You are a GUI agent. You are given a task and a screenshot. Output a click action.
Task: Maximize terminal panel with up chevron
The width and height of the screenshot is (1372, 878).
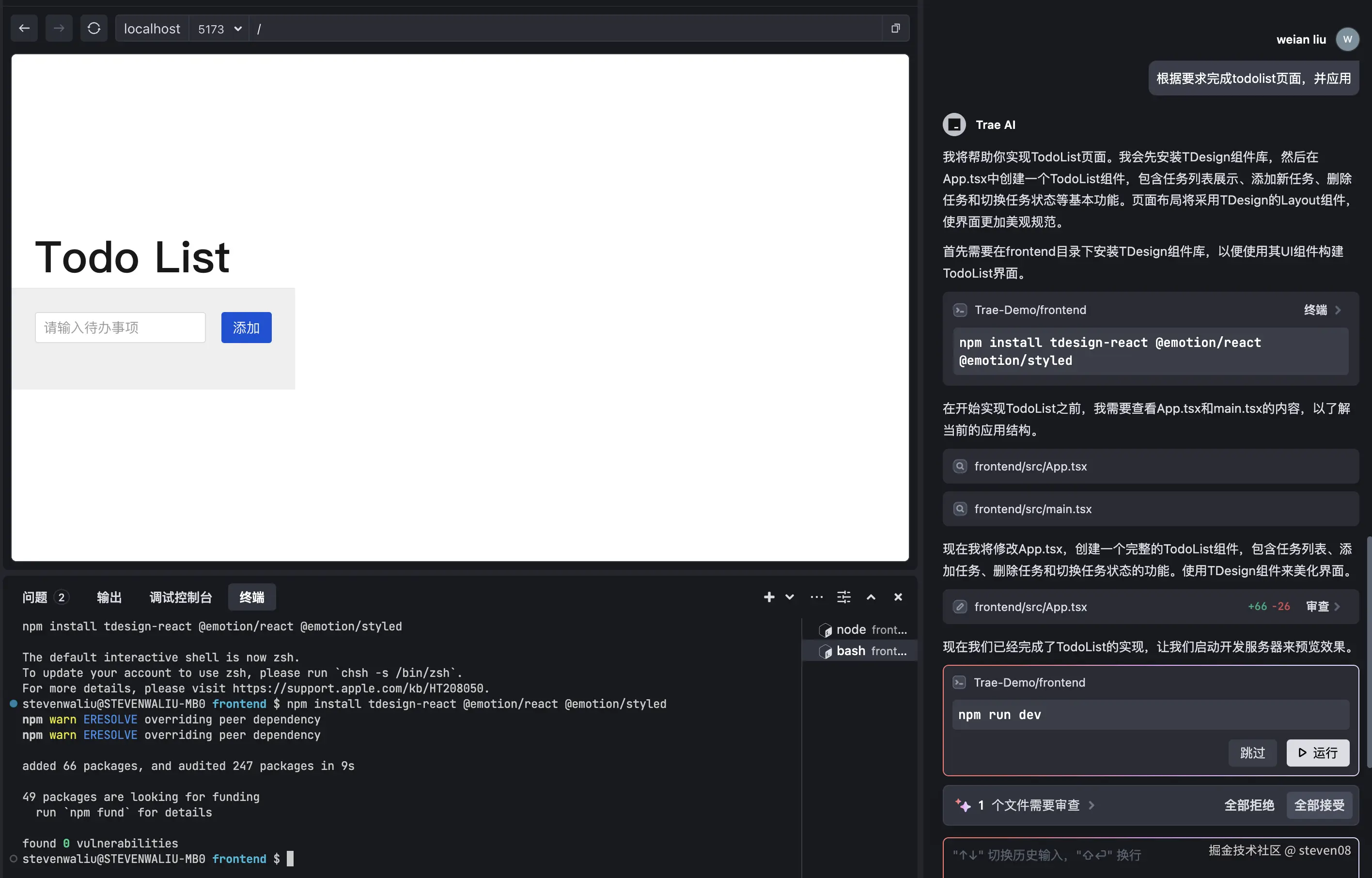click(871, 597)
